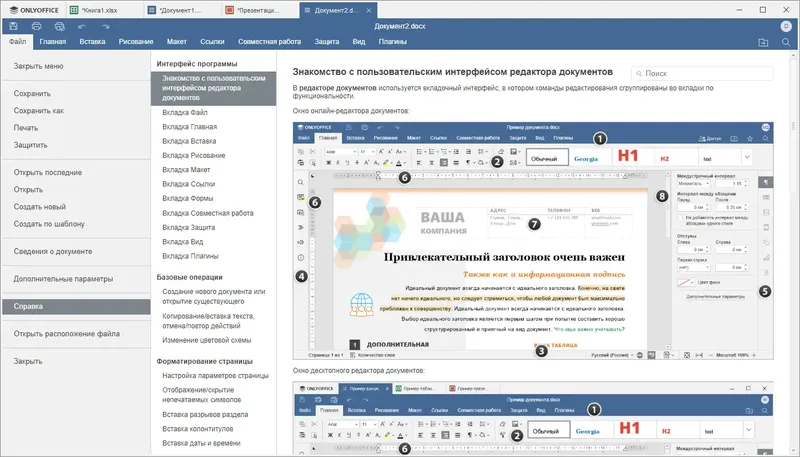800x457 pixels.
Task: Click the Open file location folder icon
Action: point(763,42)
